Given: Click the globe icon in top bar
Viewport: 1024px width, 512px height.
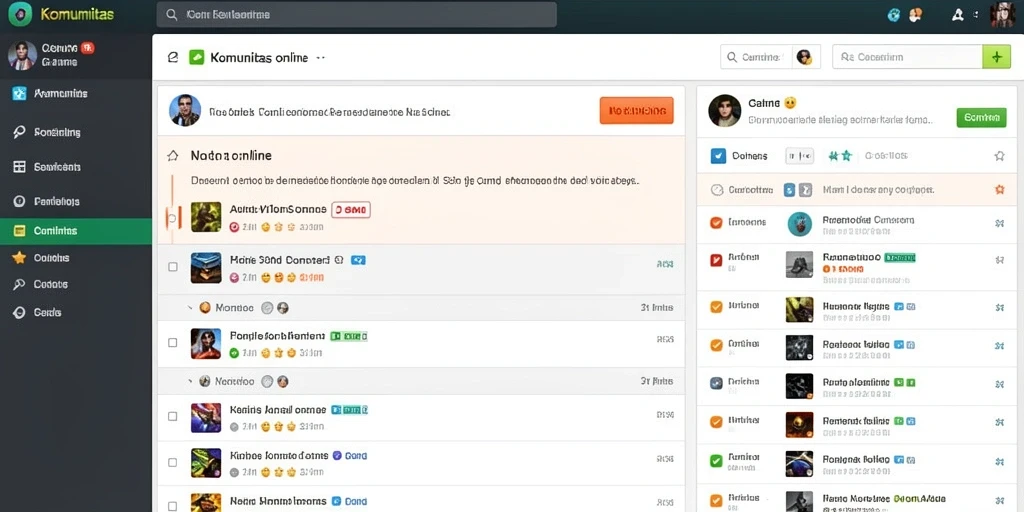Looking at the screenshot, I should click(x=895, y=14).
